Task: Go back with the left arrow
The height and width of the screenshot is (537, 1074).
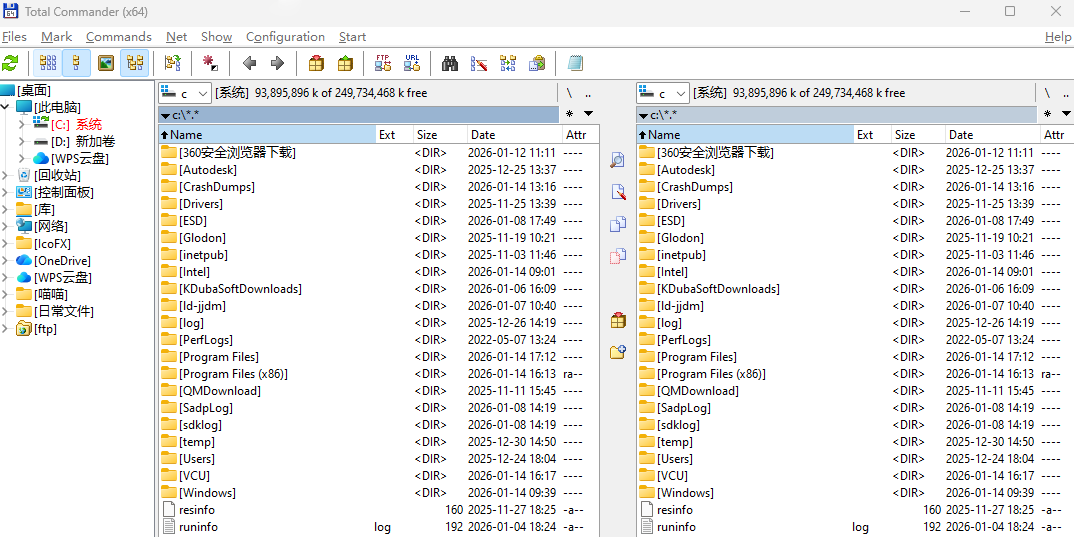Action: (249, 63)
